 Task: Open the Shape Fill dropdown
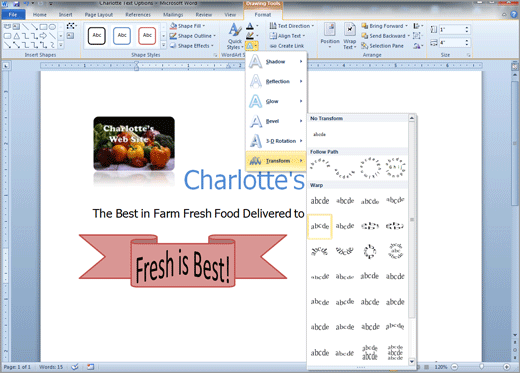coord(187,26)
